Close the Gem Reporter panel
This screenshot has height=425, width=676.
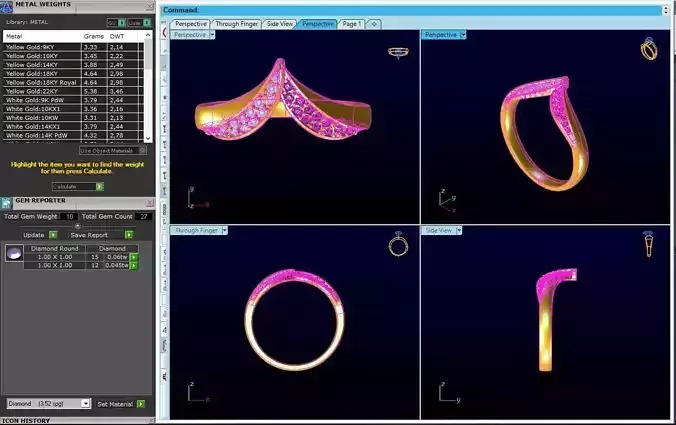(150, 203)
